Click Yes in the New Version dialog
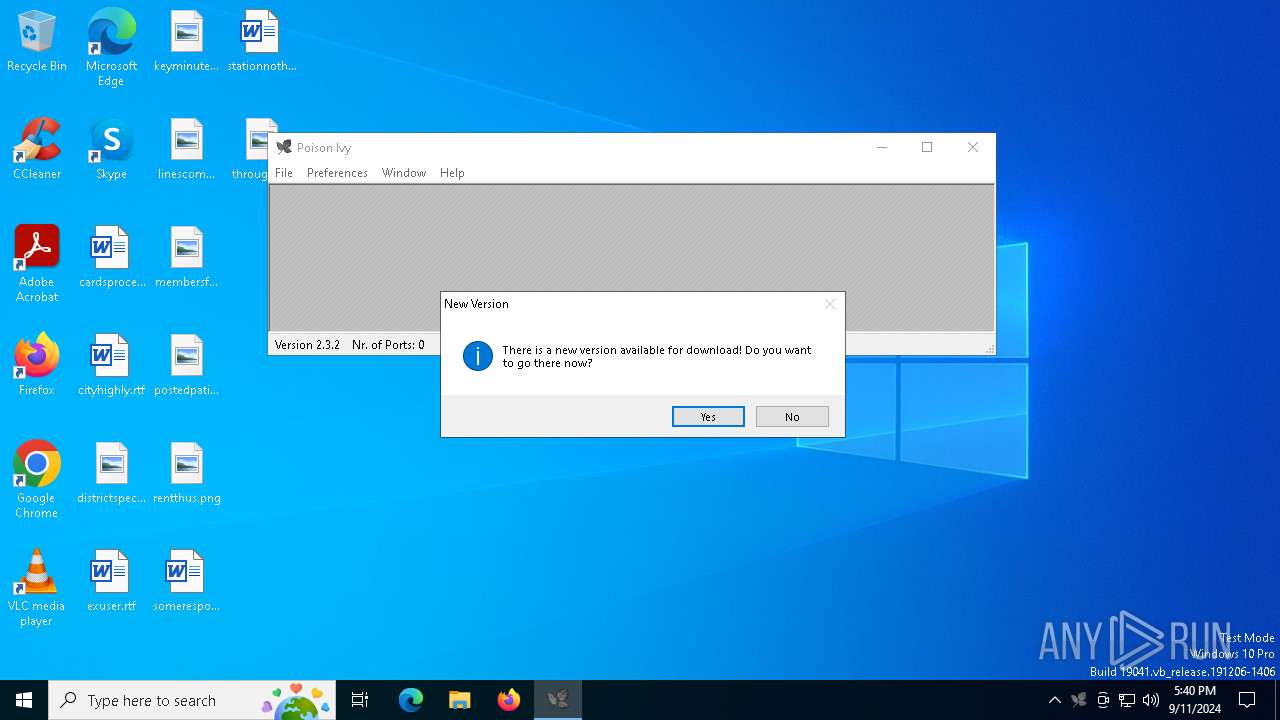Image resolution: width=1280 pixels, height=720 pixels. pyautogui.click(x=708, y=417)
